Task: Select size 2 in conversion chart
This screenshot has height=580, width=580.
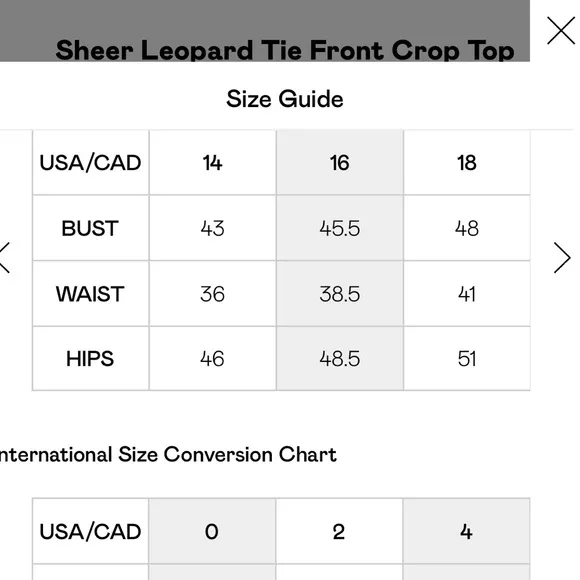Action: tap(339, 532)
